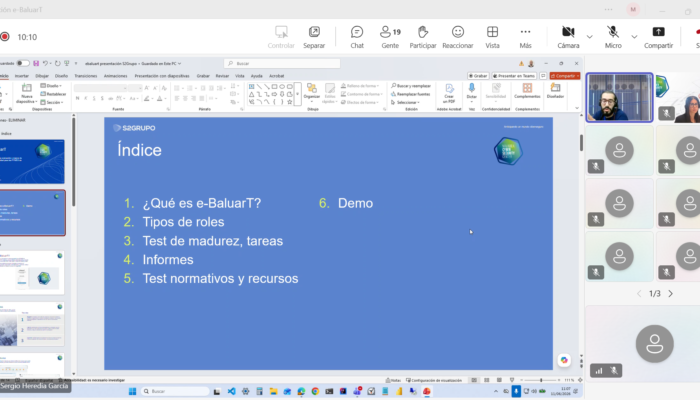Expand the shapes gallery more arrow
700x400 pixels.
[x=297, y=94]
